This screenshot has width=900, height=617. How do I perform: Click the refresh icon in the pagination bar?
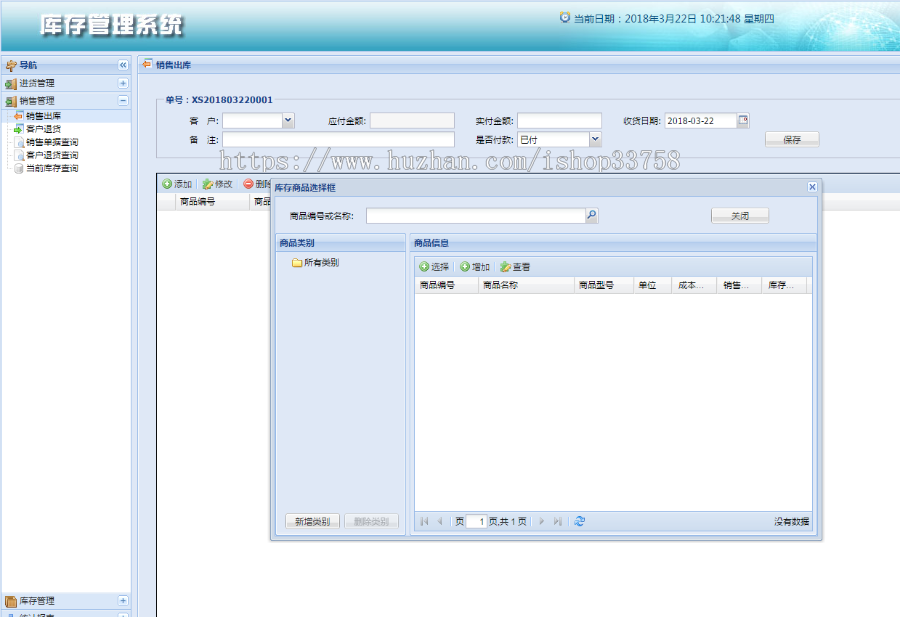(580, 521)
